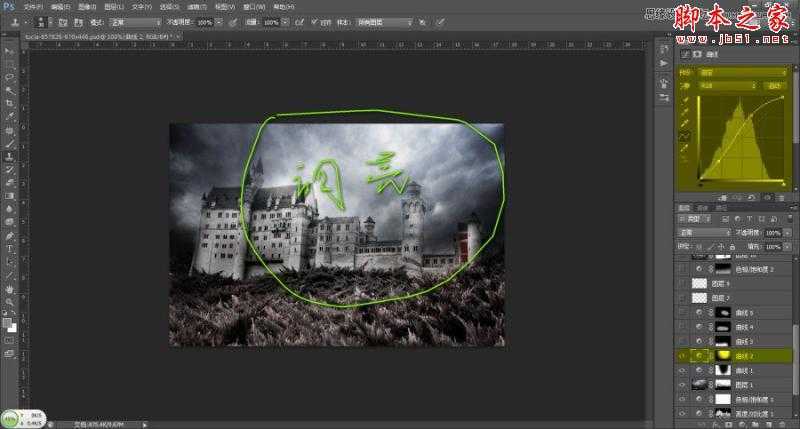This screenshot has height=429, width=800.
Task: Select the Eyedropper tool in the left toolbar
Action: coord(9,117)
